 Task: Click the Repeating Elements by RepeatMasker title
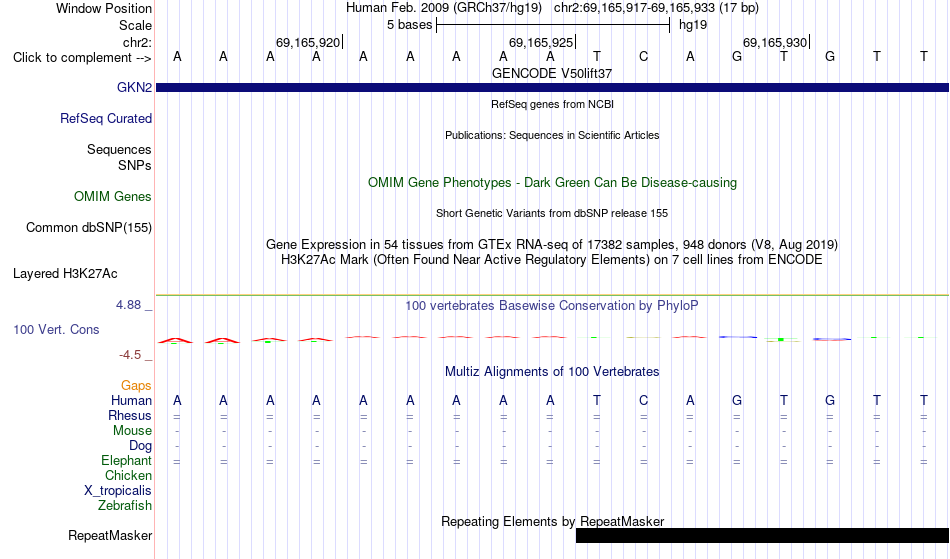[x=552, y=521]
